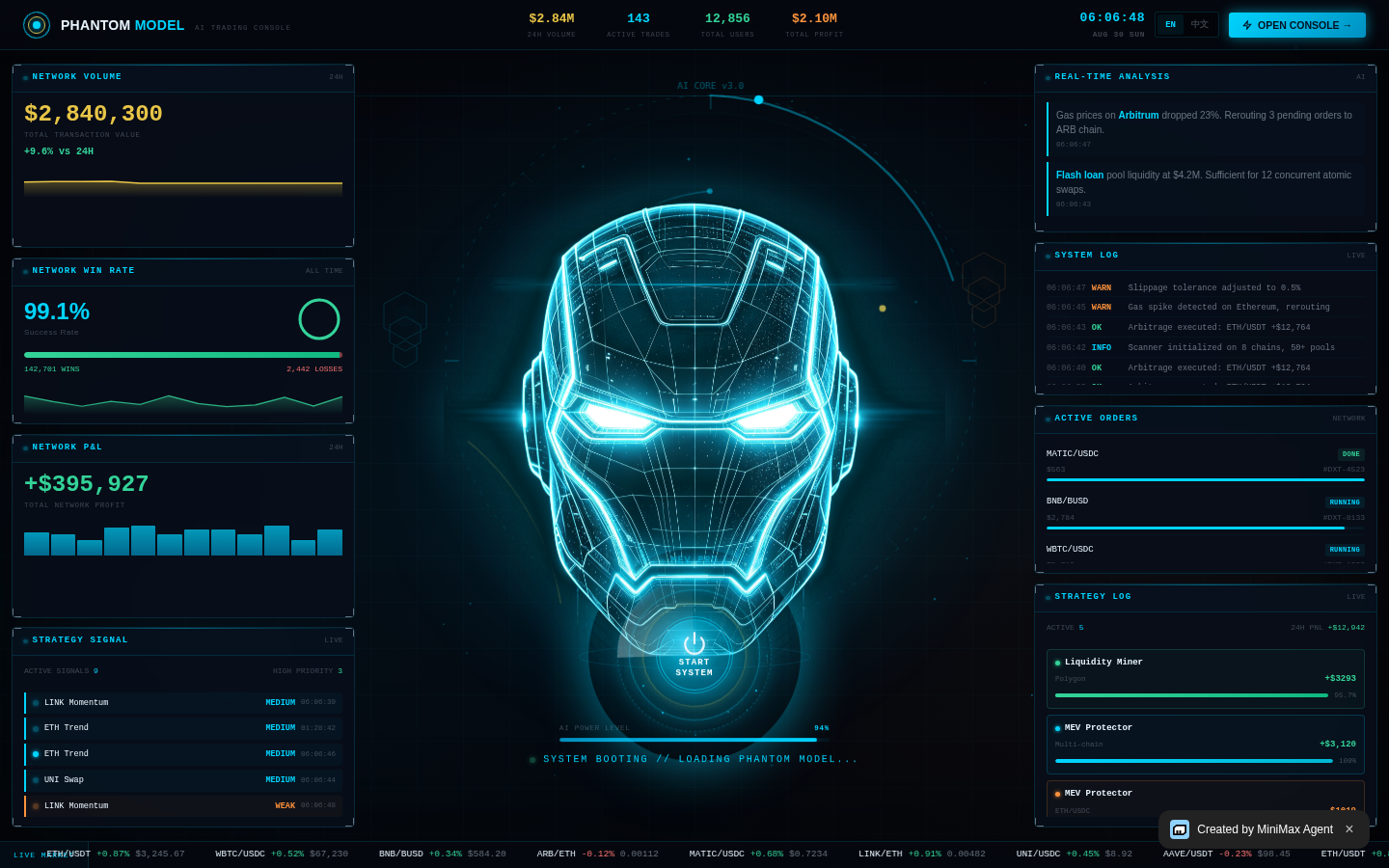
Task: Dismiss the Created by MiniMax Agent toast
Action: coord(1349,829)
